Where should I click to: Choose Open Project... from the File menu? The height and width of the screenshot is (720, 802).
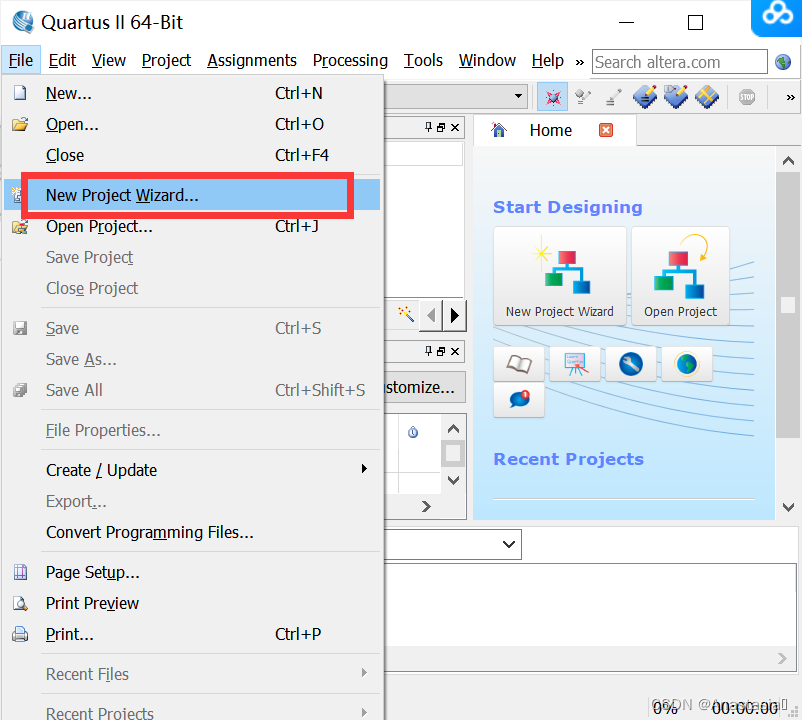pos(192,226)
